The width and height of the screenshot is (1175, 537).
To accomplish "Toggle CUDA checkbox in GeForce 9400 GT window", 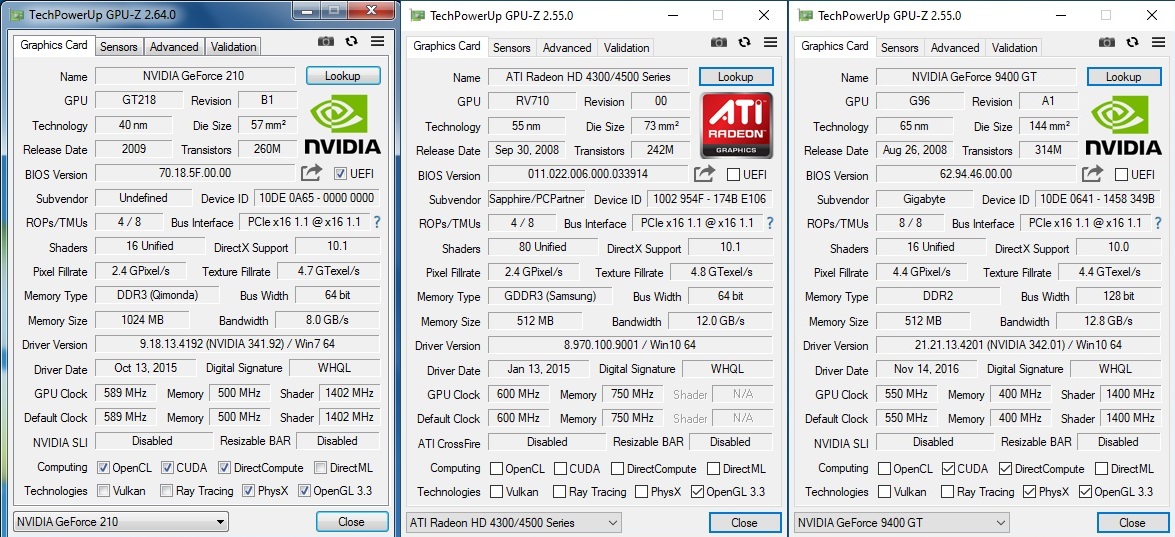I will tap(949, 469).
